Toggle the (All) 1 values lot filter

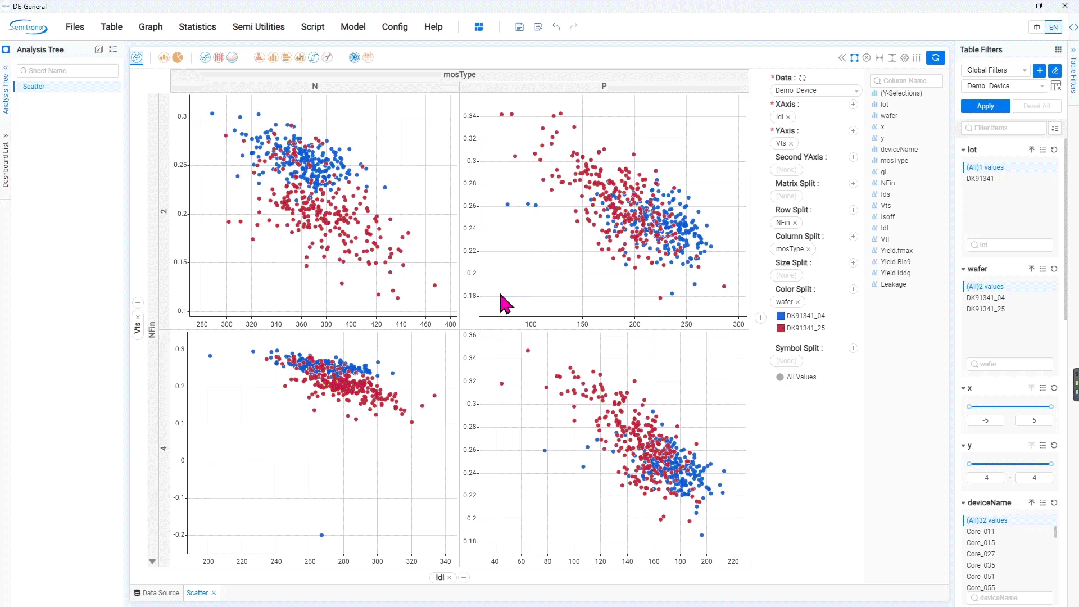tap(985, 167)
